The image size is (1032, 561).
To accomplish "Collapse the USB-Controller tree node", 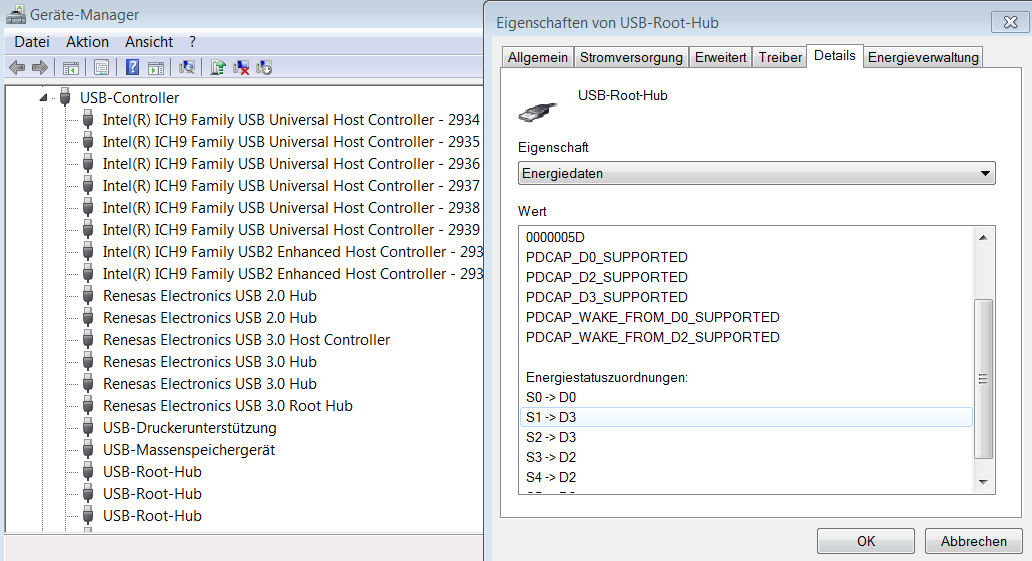I will tap(43, 98).
